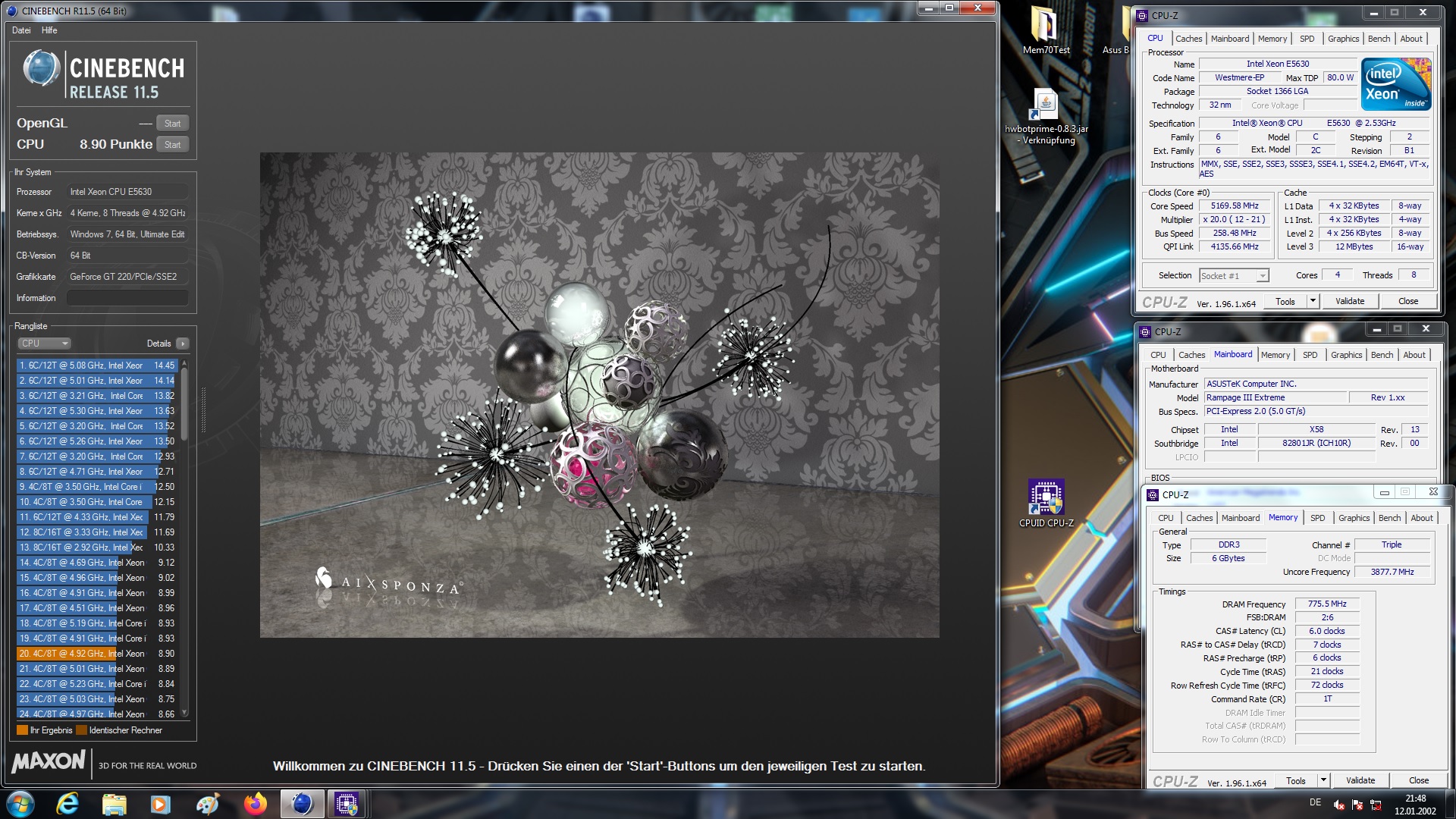The width and height of the screenshot is (1456, 819).
Task: Click the Grafikkarte field GeForce GT 220
Action: 127,277
